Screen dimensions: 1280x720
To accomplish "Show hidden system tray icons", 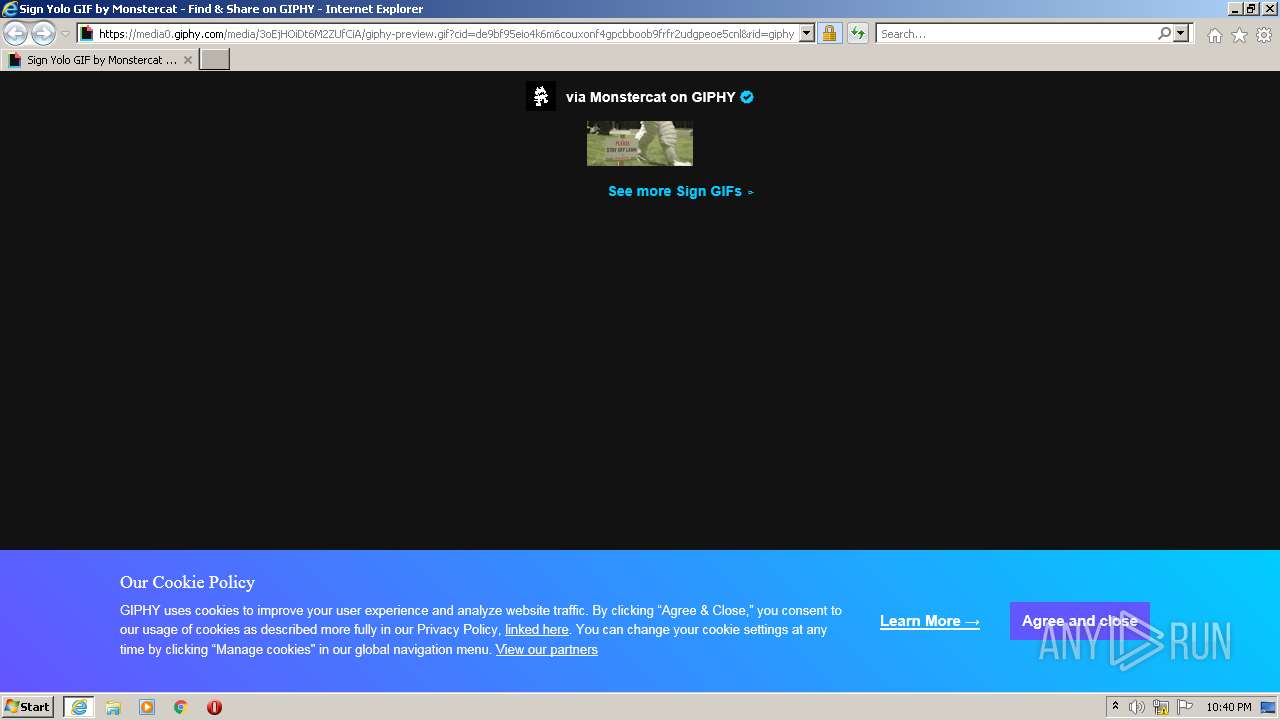I will 1115,707.
